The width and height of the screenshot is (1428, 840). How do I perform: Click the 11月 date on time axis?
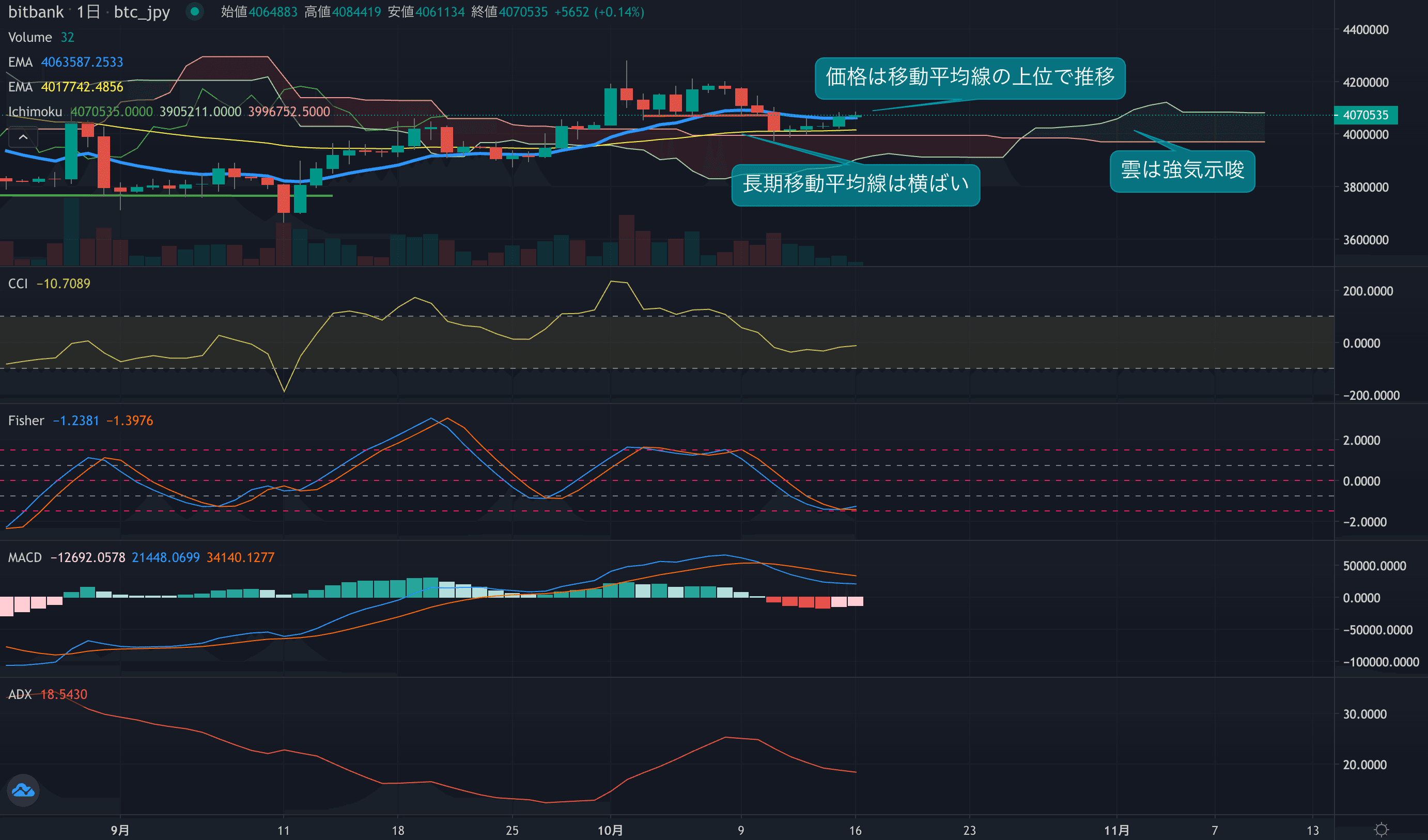(x=1116, y=830)
